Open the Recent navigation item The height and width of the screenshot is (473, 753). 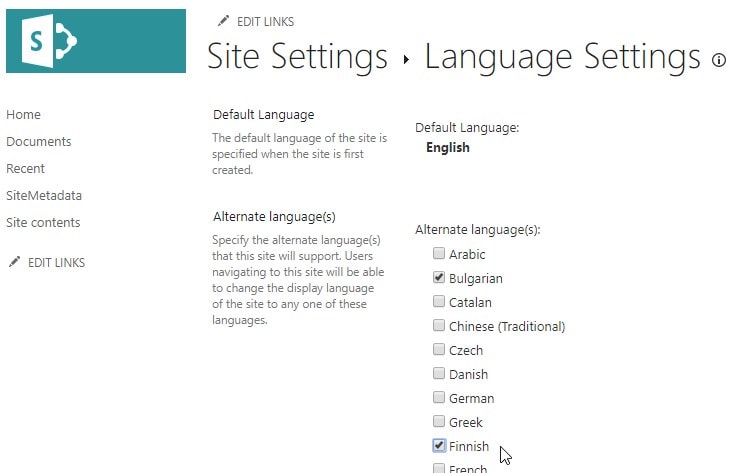click(x=25, y=169)
